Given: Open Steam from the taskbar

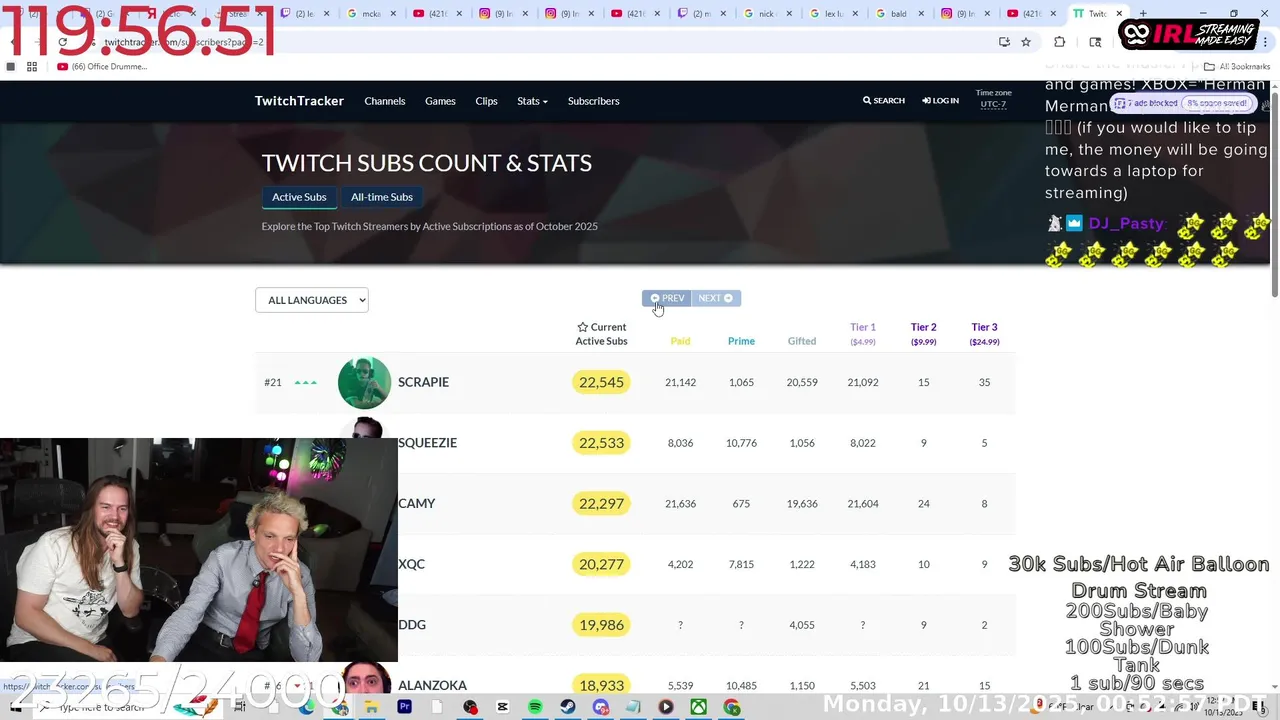Looking at the screenshot, I should click(x=568, y=707).
